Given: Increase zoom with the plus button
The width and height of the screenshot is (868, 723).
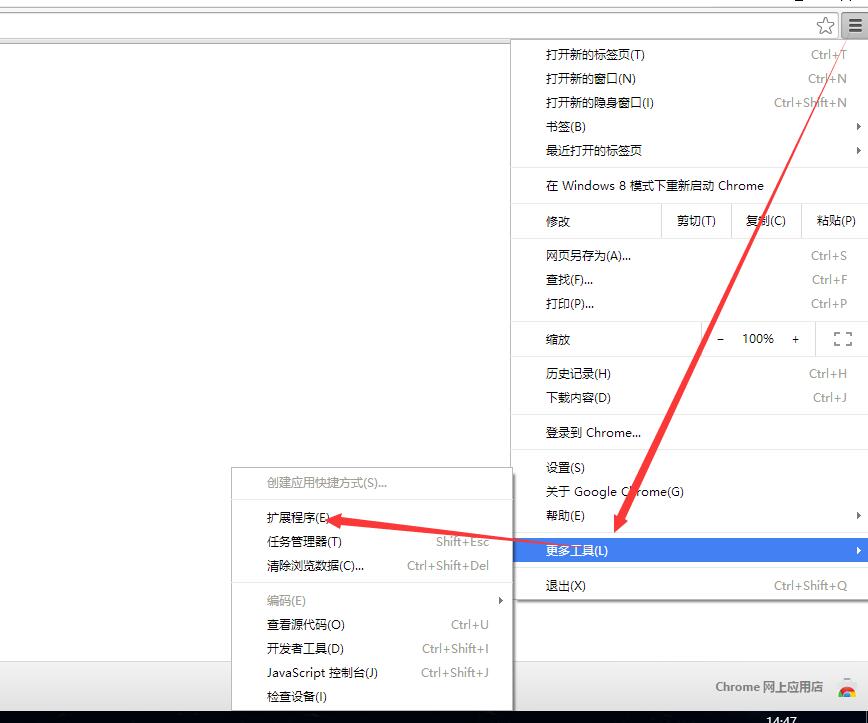Looking at the screenshot, I should tap(795, 339).
